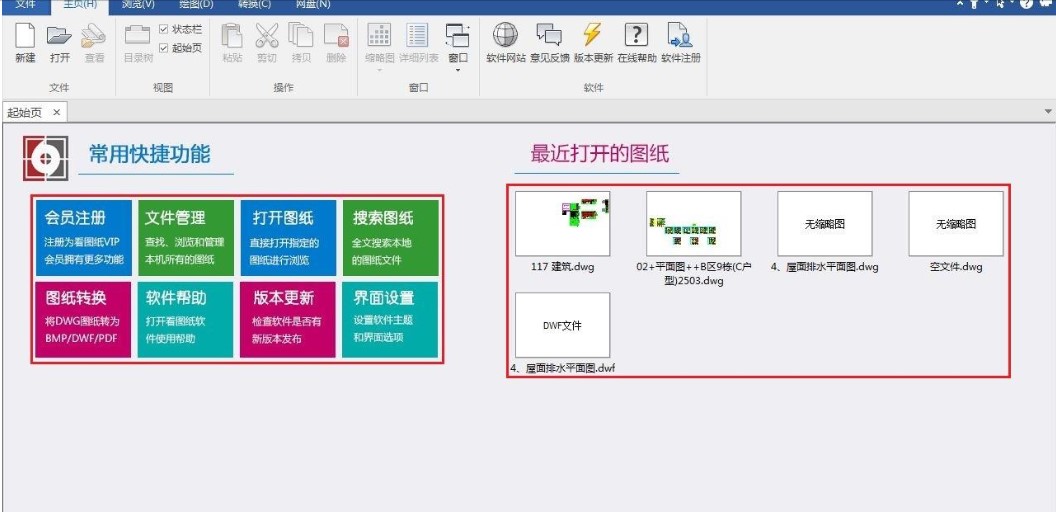Click the 删除 (Delete) icon
This screenshot has width=1056, height=512.
335,35
